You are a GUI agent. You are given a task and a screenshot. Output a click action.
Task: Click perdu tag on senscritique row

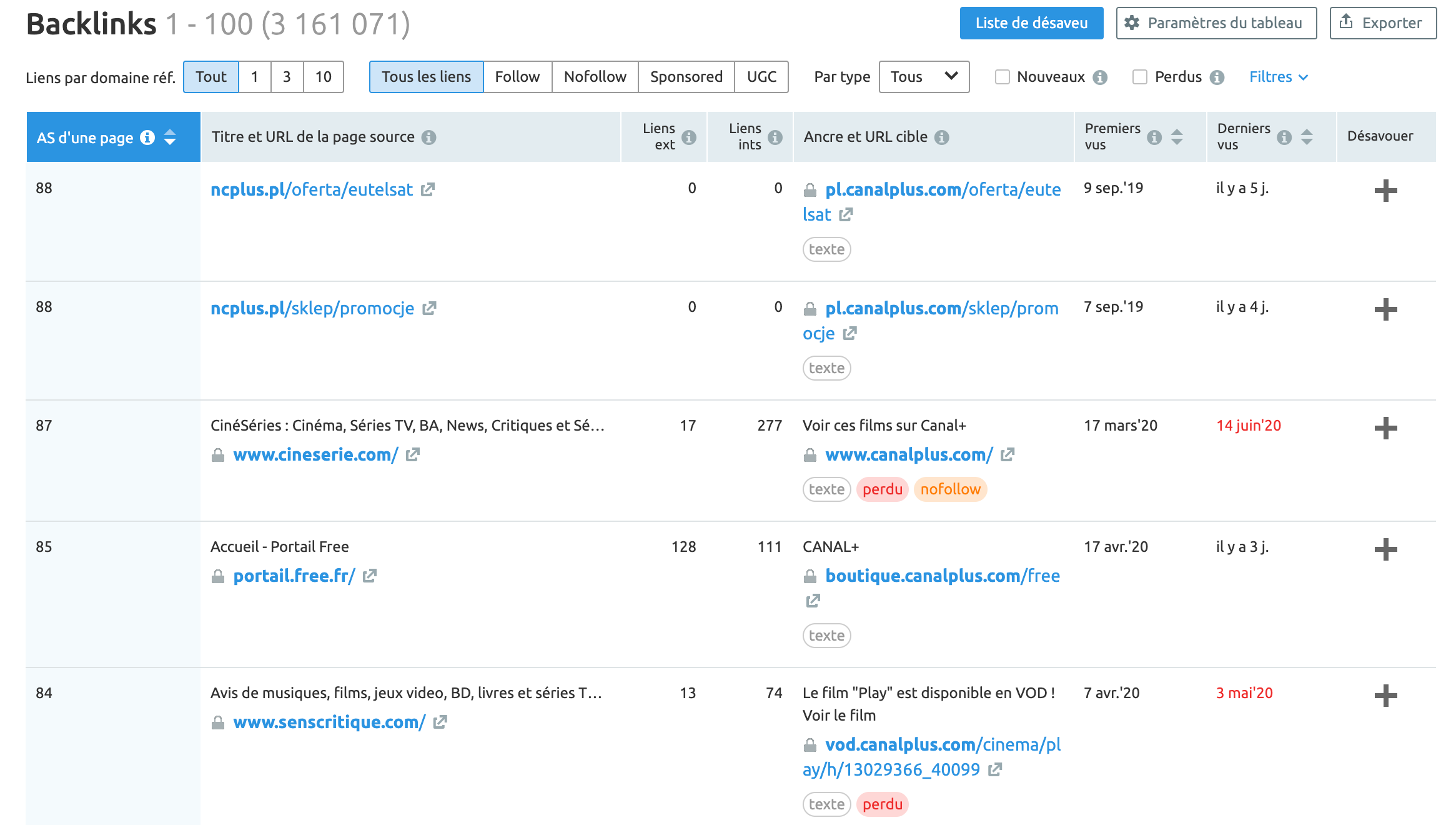point(882,804)
